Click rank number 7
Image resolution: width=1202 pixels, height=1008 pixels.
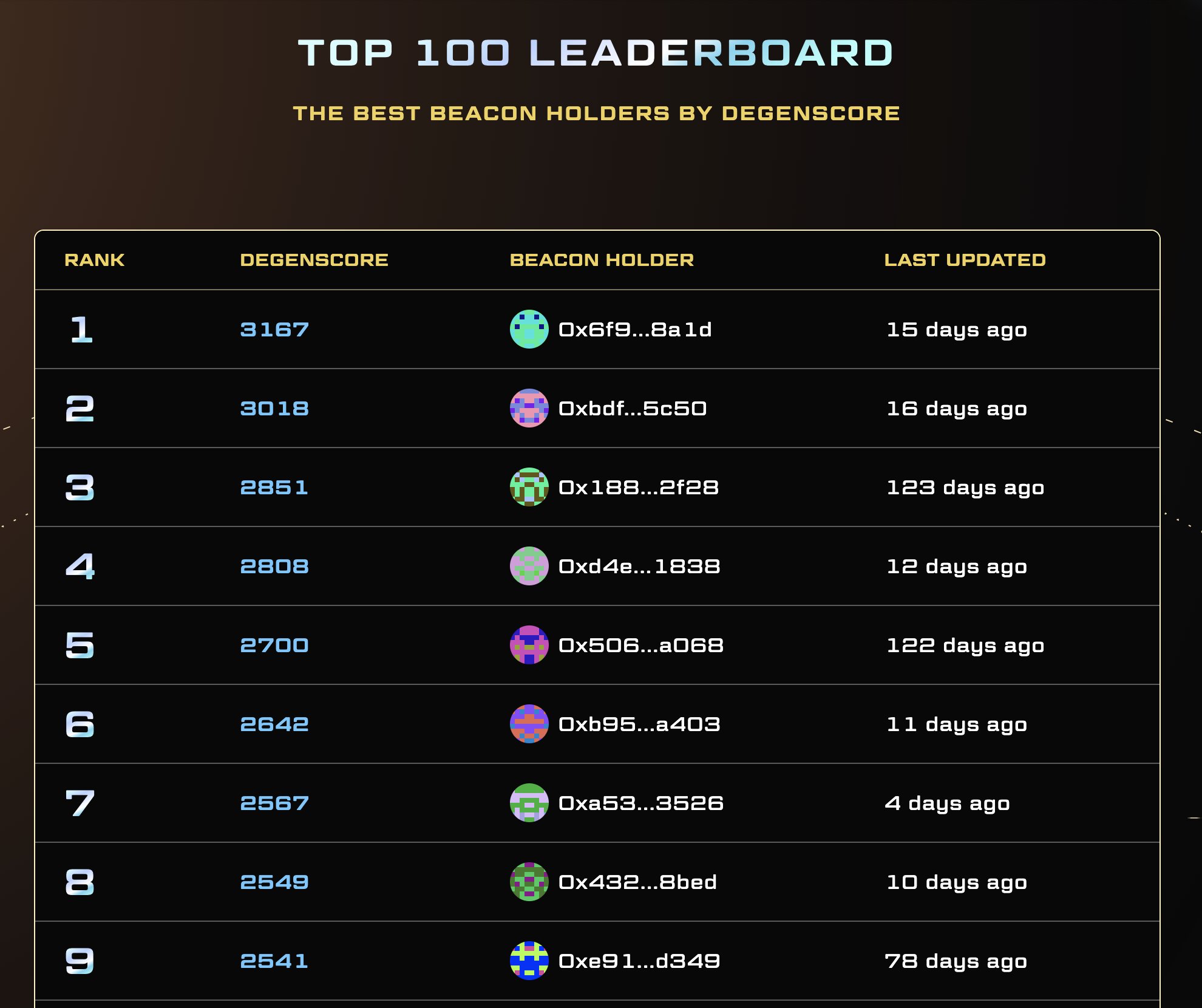tap(80, 803)
